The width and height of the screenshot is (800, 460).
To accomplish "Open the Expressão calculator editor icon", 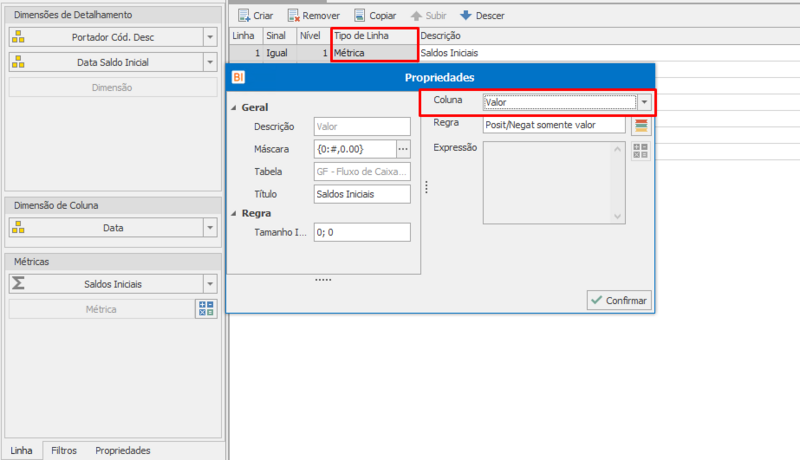I will 641,151.
